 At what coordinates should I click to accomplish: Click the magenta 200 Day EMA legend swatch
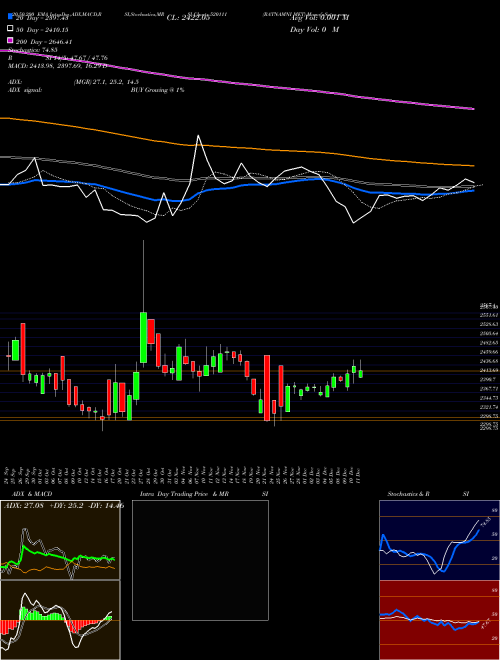tap(10, 41)
